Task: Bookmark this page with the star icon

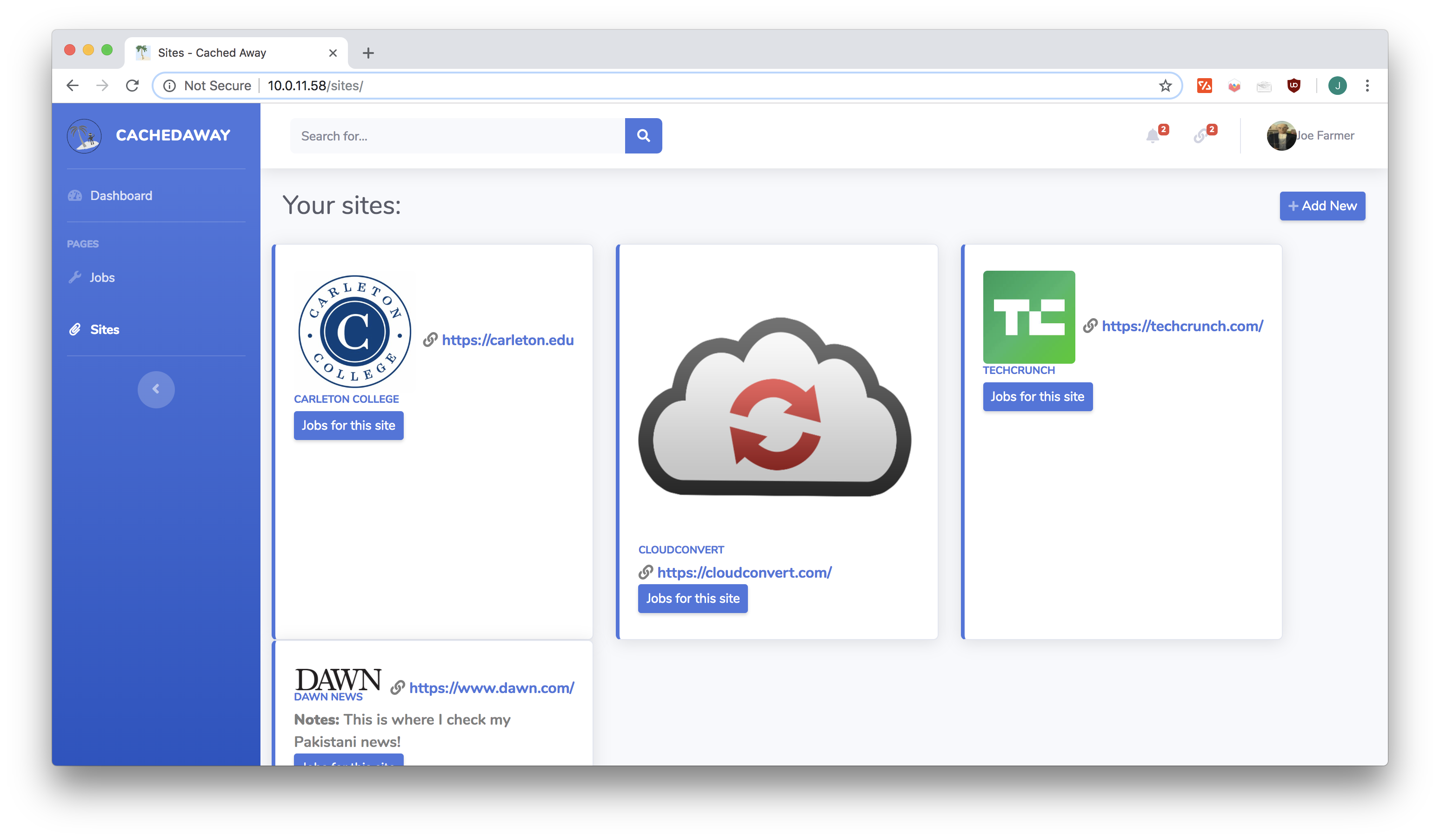Action: coord(1165,86)
